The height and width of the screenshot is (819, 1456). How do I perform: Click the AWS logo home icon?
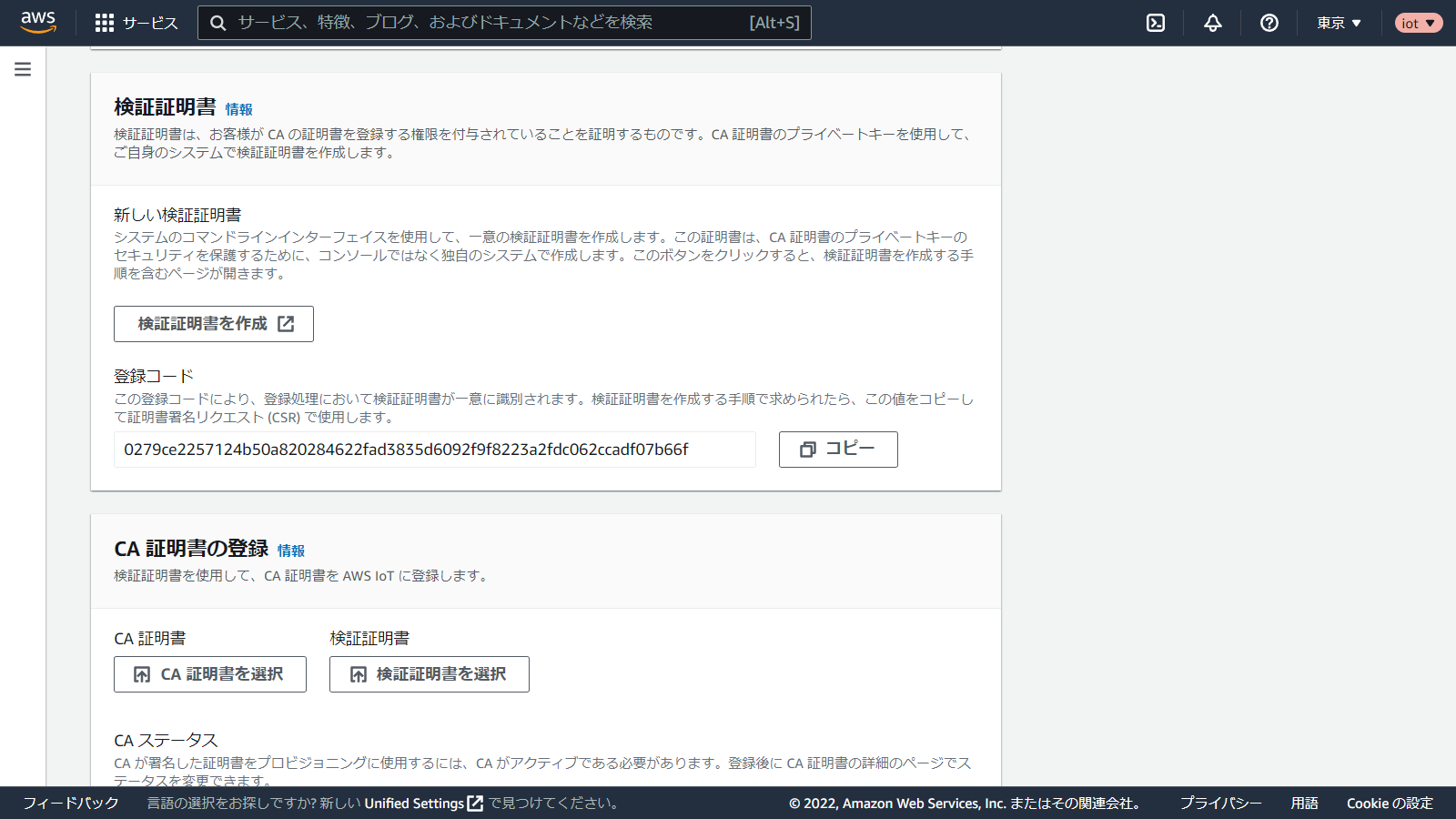point(38,22)
